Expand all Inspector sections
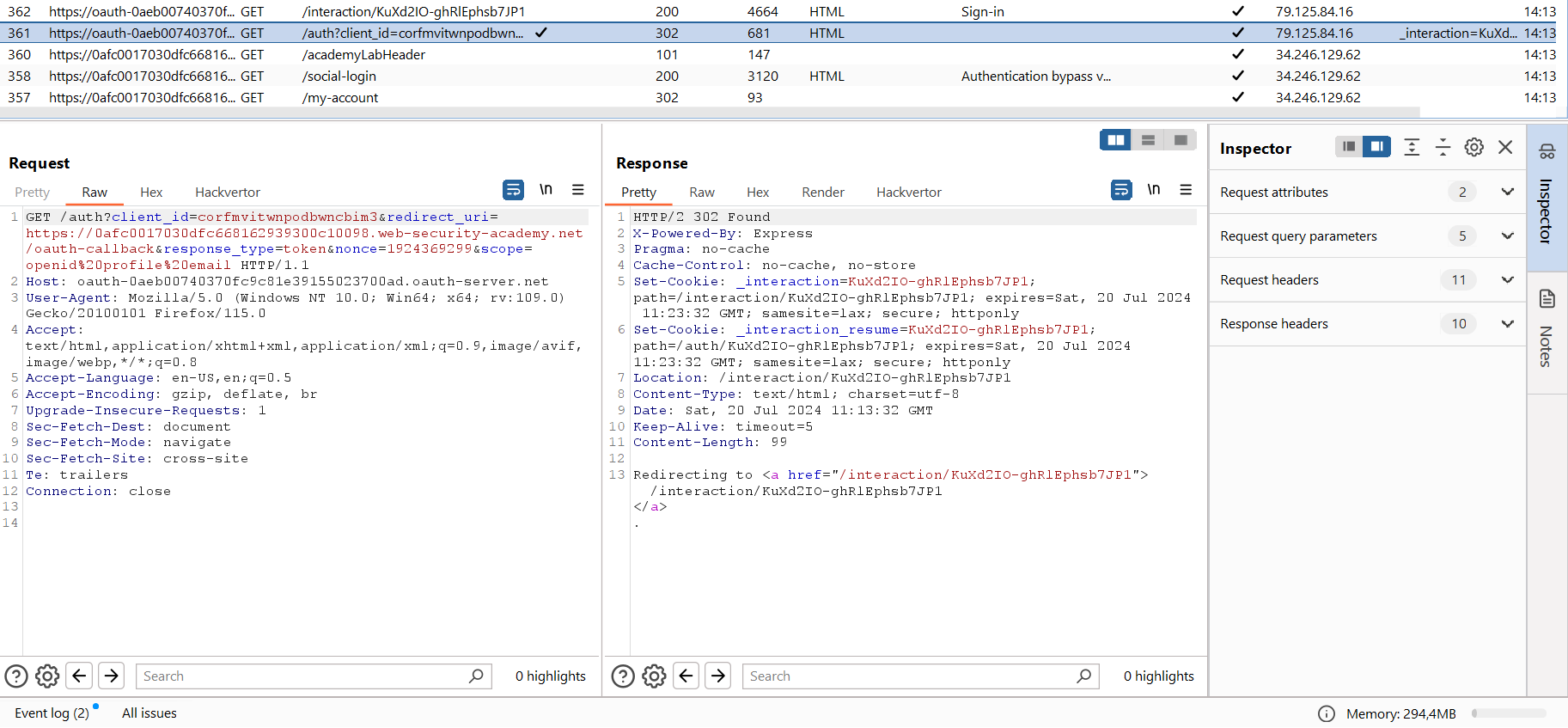The width and height of the screenshot is (1568, 728). click(x=1412, y=147)
